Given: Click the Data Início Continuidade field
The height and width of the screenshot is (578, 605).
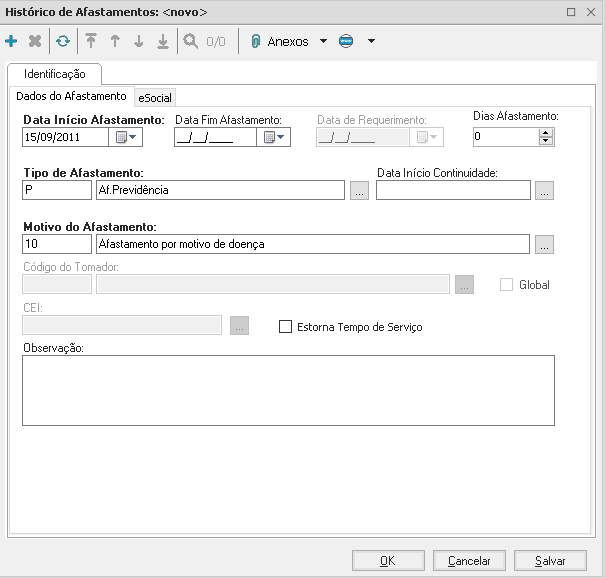Looking at the screenshot, I should click(x=453, y=190).
